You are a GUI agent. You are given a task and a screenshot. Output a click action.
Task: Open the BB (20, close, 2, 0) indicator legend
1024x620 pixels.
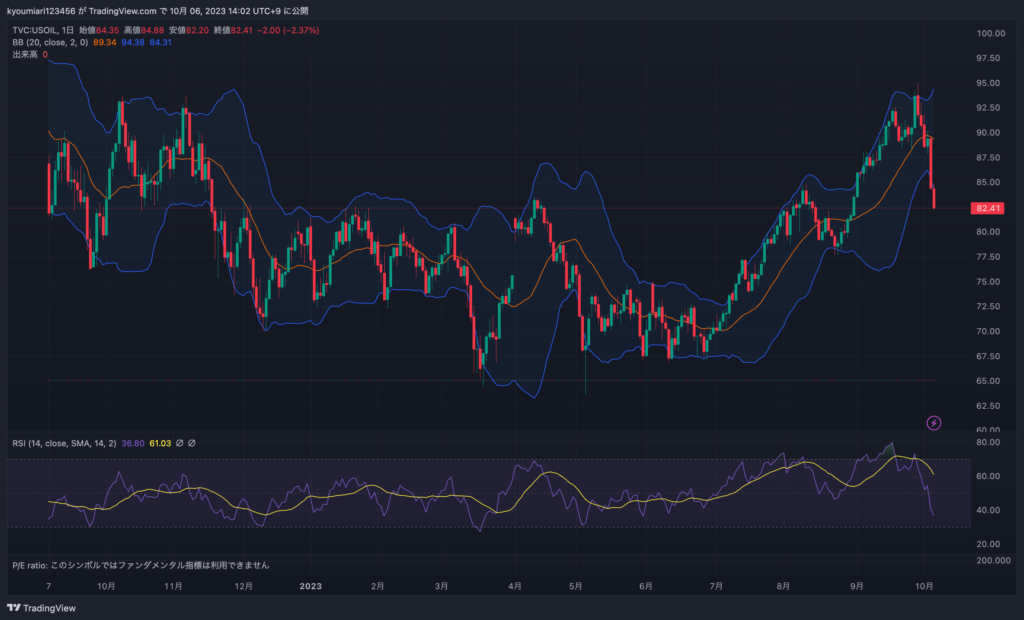point(50,42)
